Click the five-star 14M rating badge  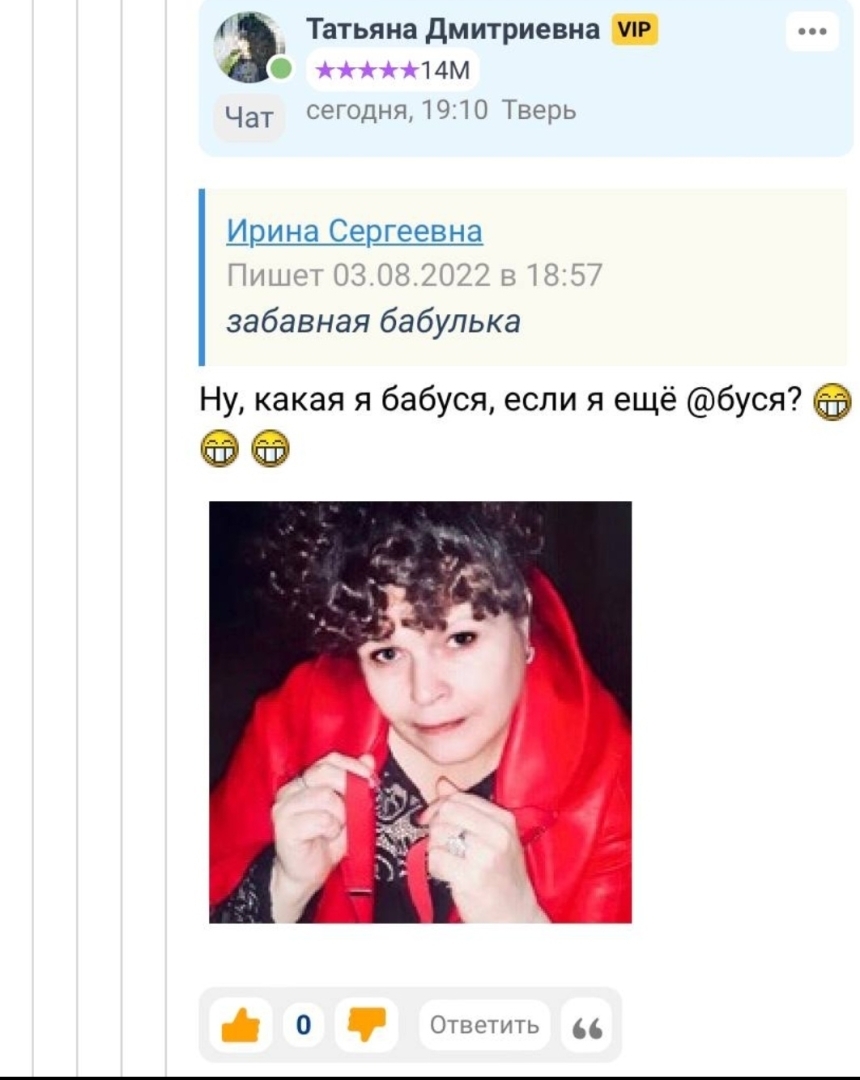click(392, 70)
